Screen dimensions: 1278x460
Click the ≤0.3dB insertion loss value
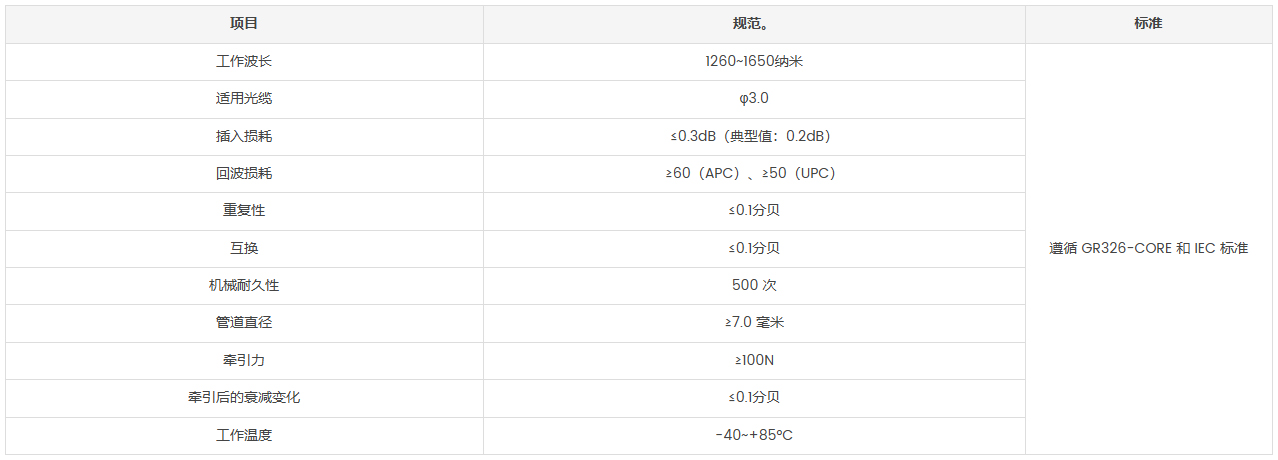point(754,136)
